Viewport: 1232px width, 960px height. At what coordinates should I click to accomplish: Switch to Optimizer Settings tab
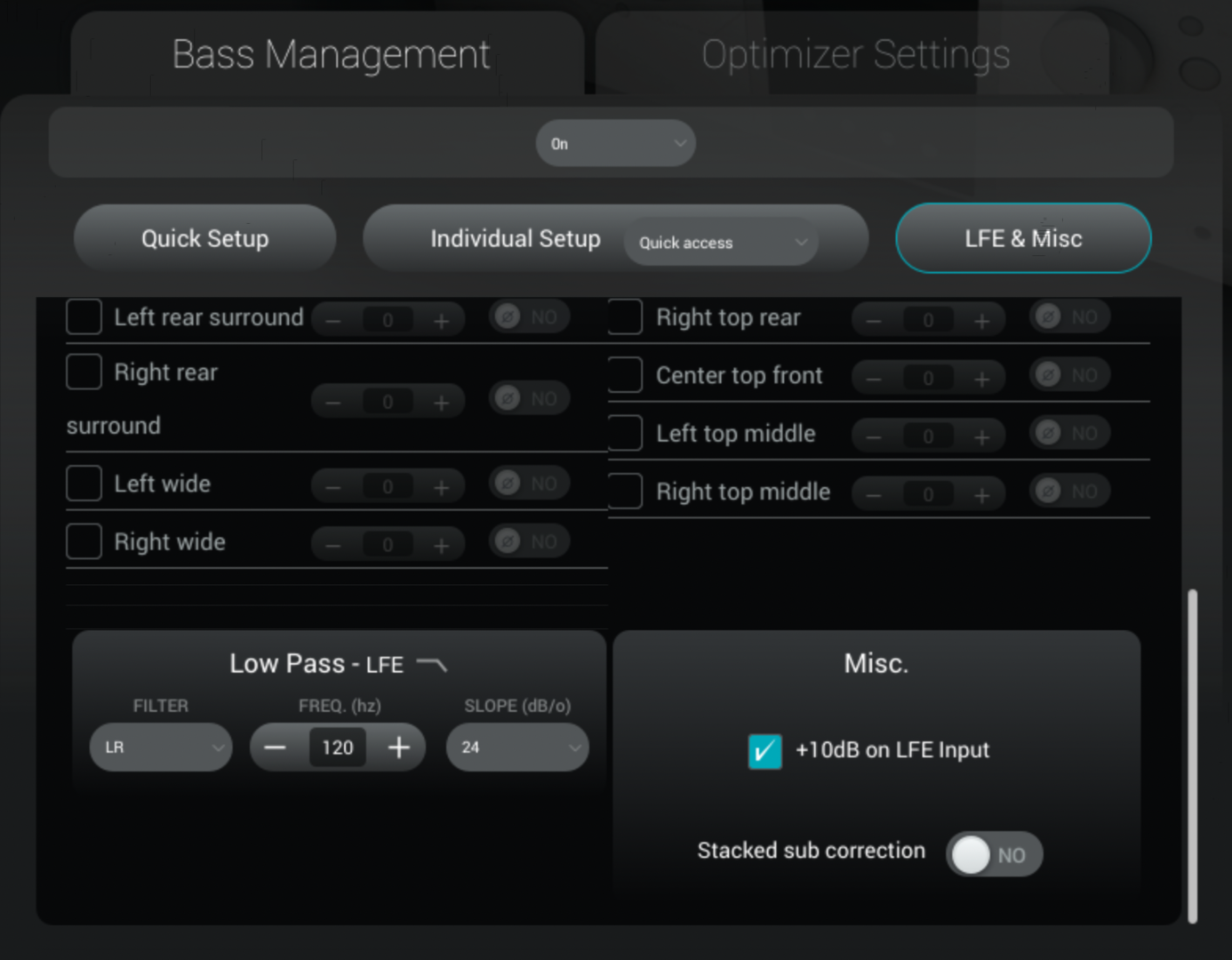point(855,54)
